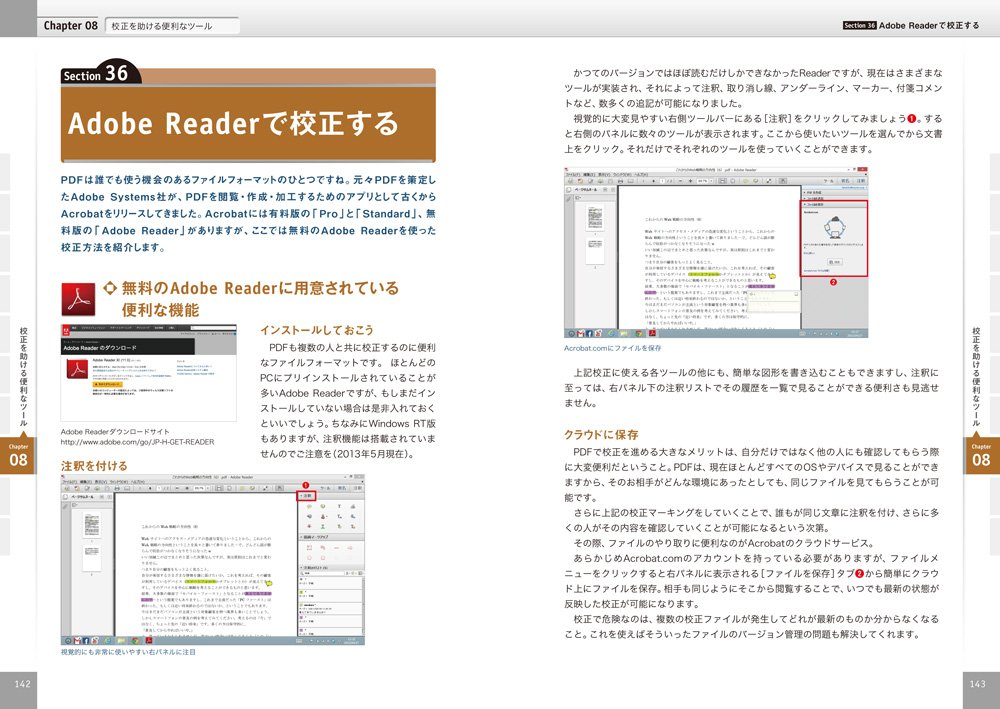Expand the 注釈 panel header in left screenshot

click(x=307, y=496)
